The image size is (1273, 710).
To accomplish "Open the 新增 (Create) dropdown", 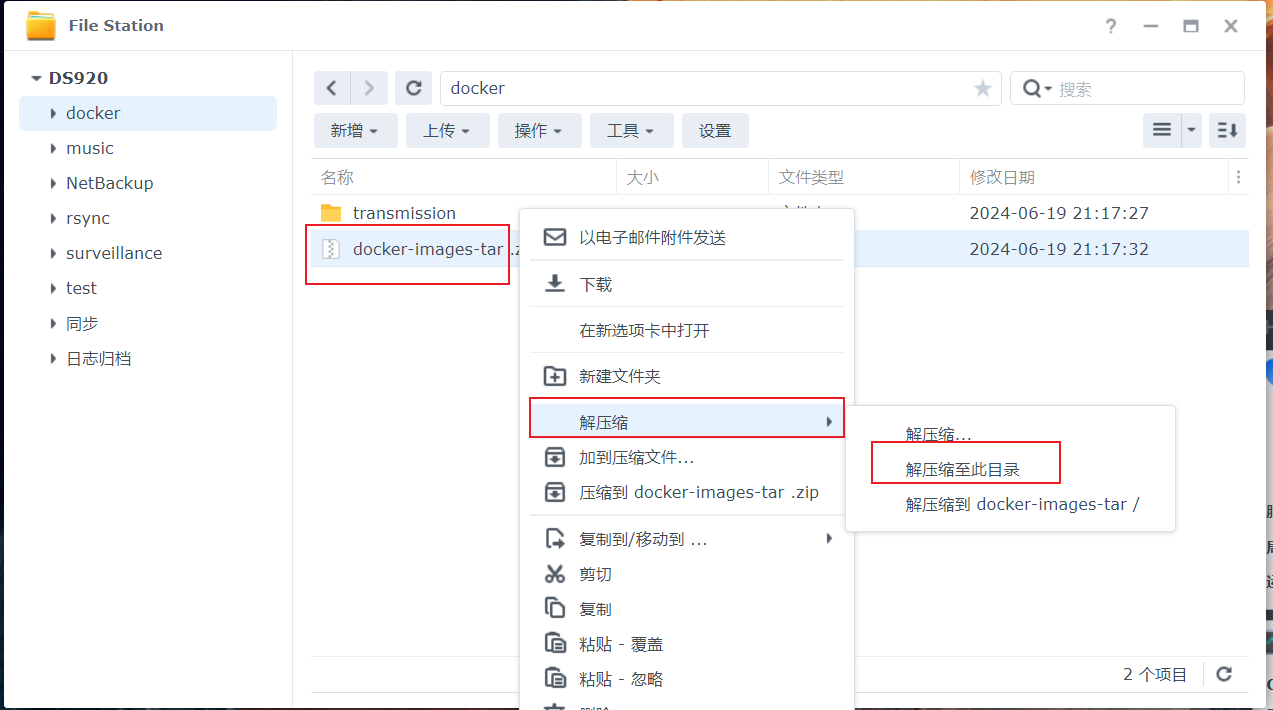I will 355,130.
